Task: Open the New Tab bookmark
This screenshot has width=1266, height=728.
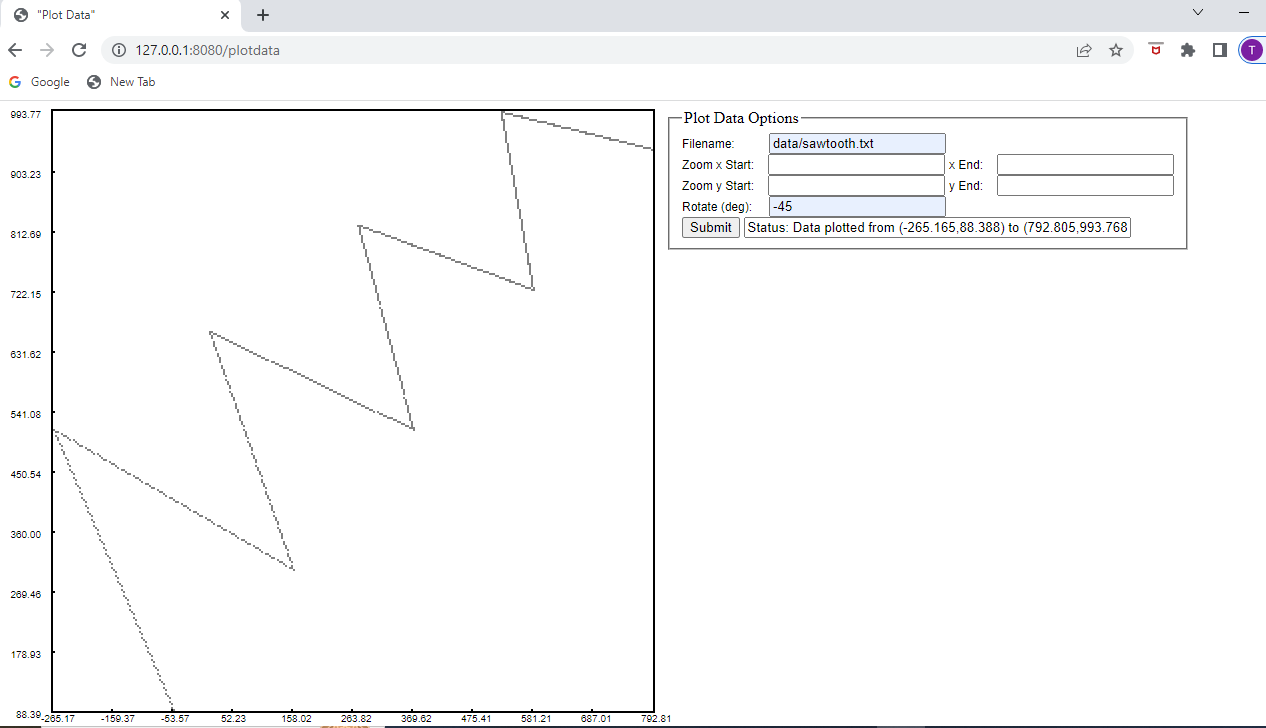Action: 121,81
